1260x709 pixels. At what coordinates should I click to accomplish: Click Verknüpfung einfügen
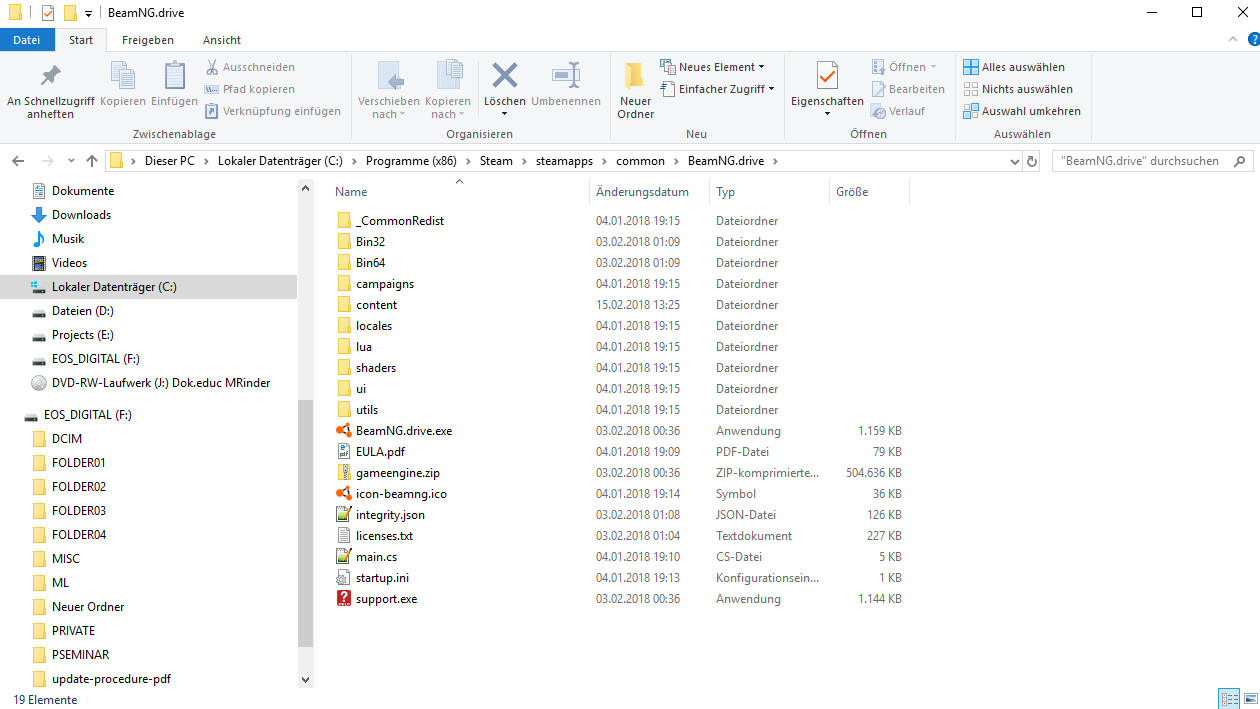tap(273, 111)
